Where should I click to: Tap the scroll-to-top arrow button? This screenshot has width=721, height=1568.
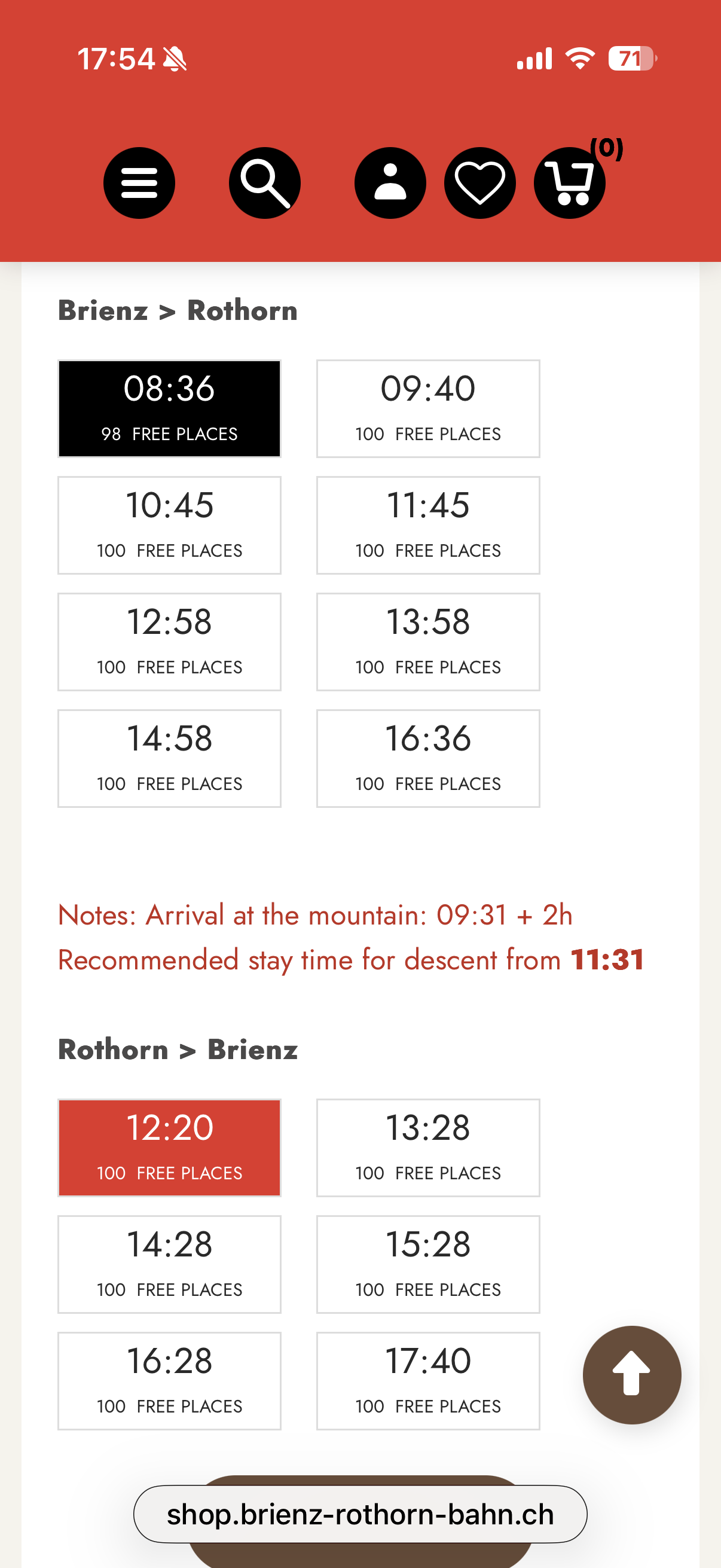click(x=631, y=1374)
